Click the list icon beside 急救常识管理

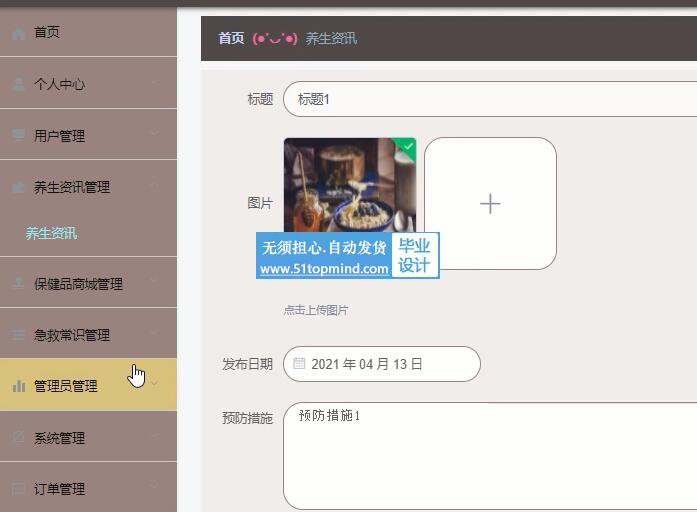[18, 335]
